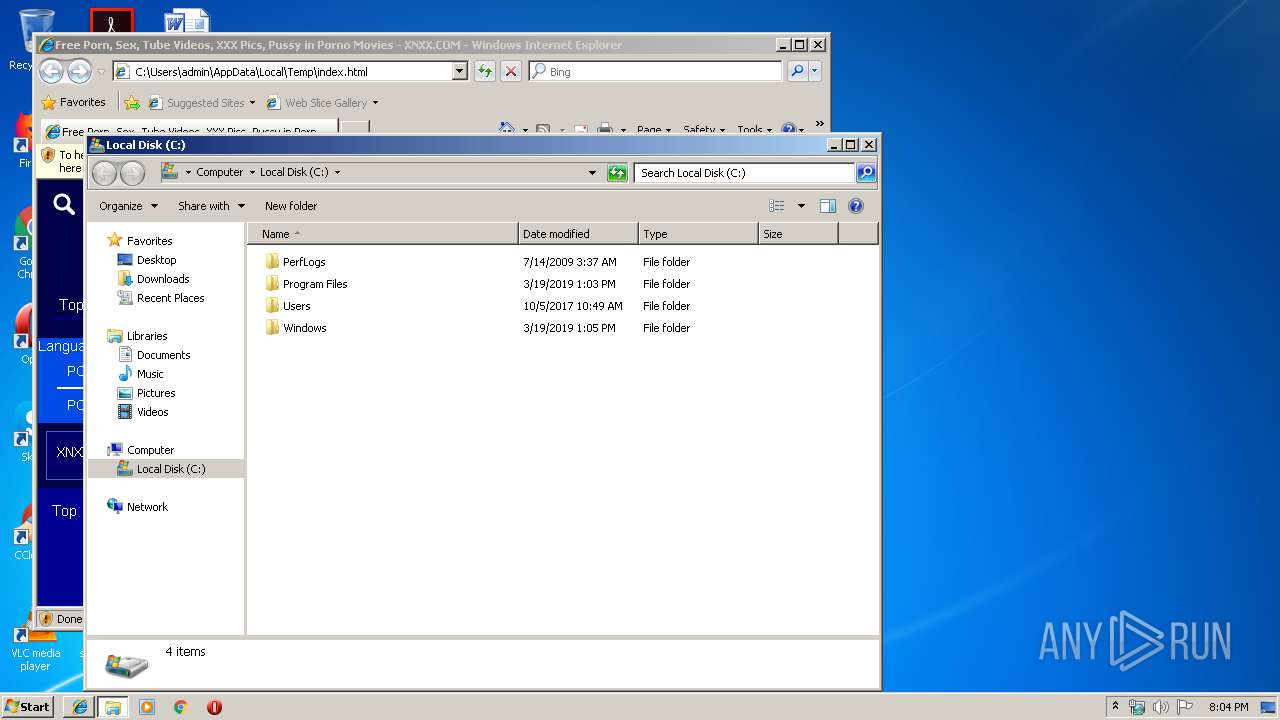This screenshot has height=720, width=1280.
Task: Sort by Size column header
Action: [798, 234]
